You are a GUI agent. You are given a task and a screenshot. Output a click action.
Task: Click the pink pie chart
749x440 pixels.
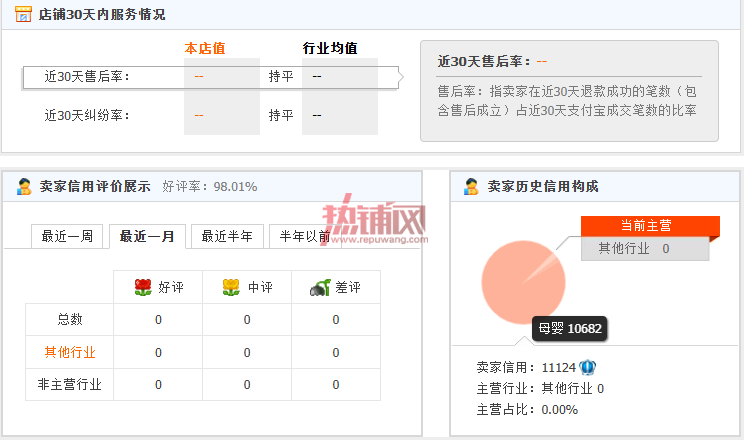[x=524, y=282]
